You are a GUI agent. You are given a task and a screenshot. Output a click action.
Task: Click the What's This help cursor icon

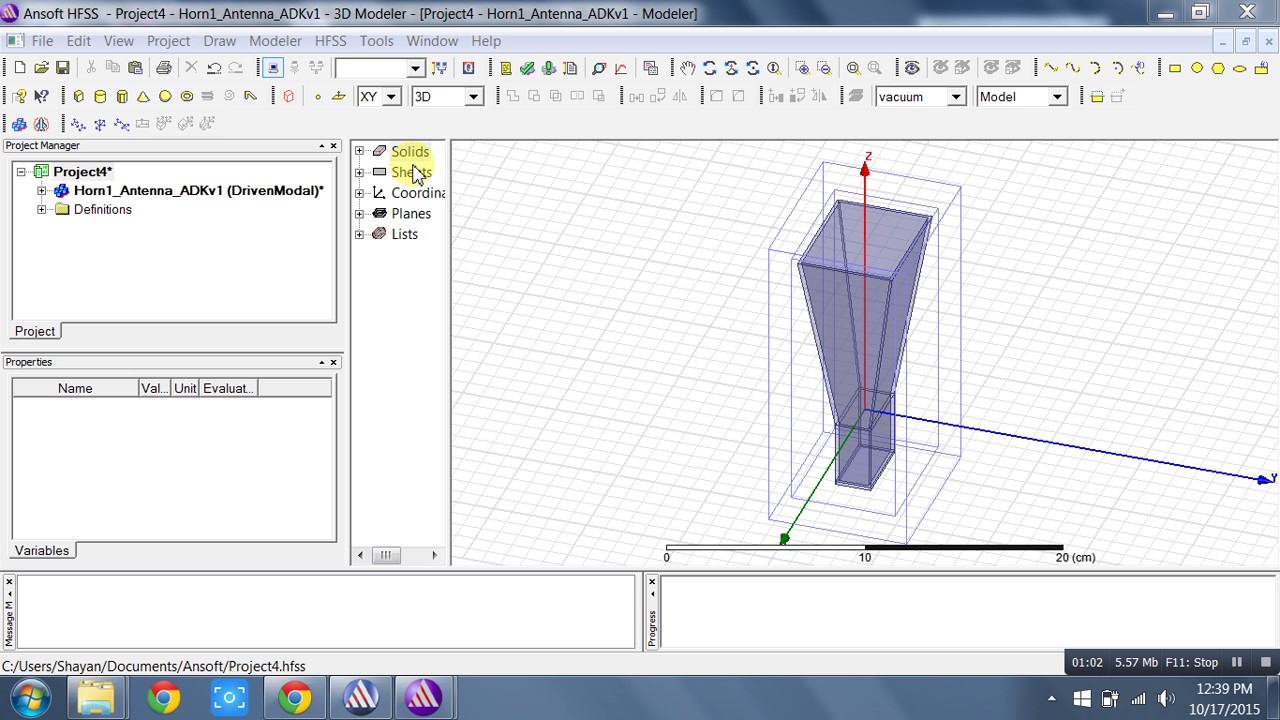(41, 96)
